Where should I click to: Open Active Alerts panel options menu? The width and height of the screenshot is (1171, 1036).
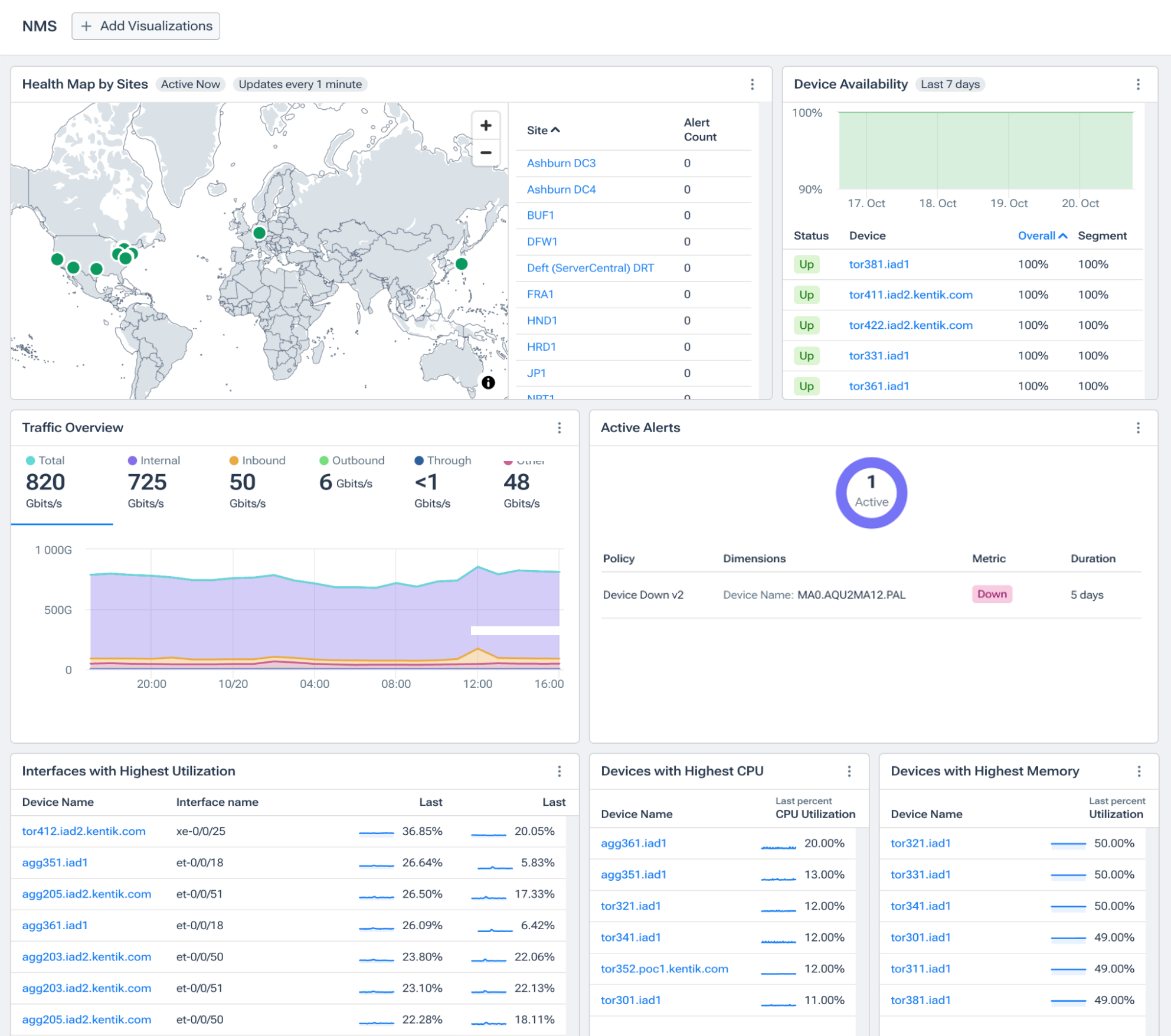1138,428
